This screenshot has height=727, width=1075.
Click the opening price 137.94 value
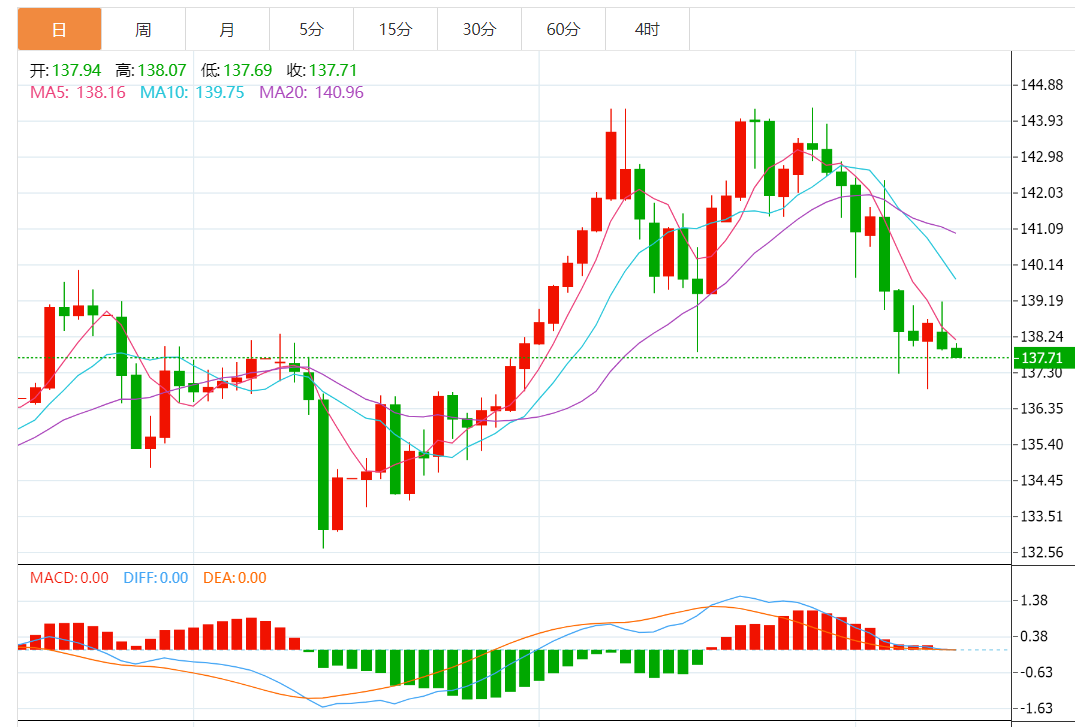pyautogui.click(x=76, y=70)
